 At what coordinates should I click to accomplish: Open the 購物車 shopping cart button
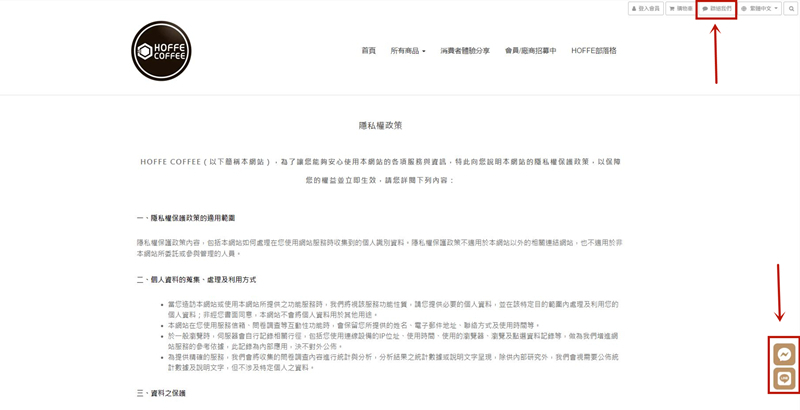(681, 9)
